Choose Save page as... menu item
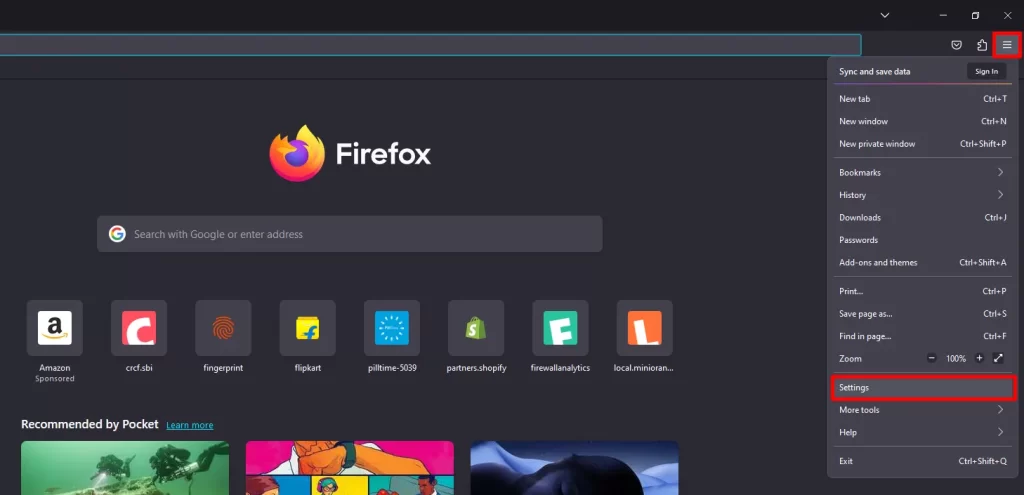1024x495 pixels. tap(922, 313)
